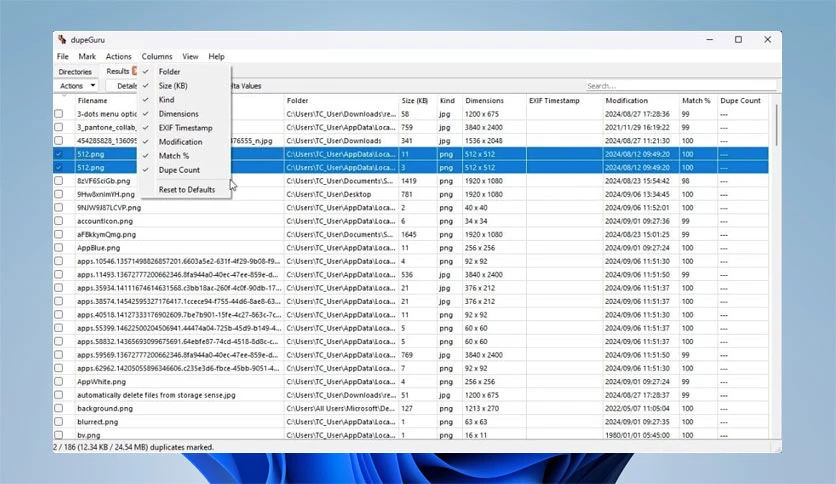The image size is (836, 484).
Task: Check the box for 3-dots menu row
Action: point(59,114)
